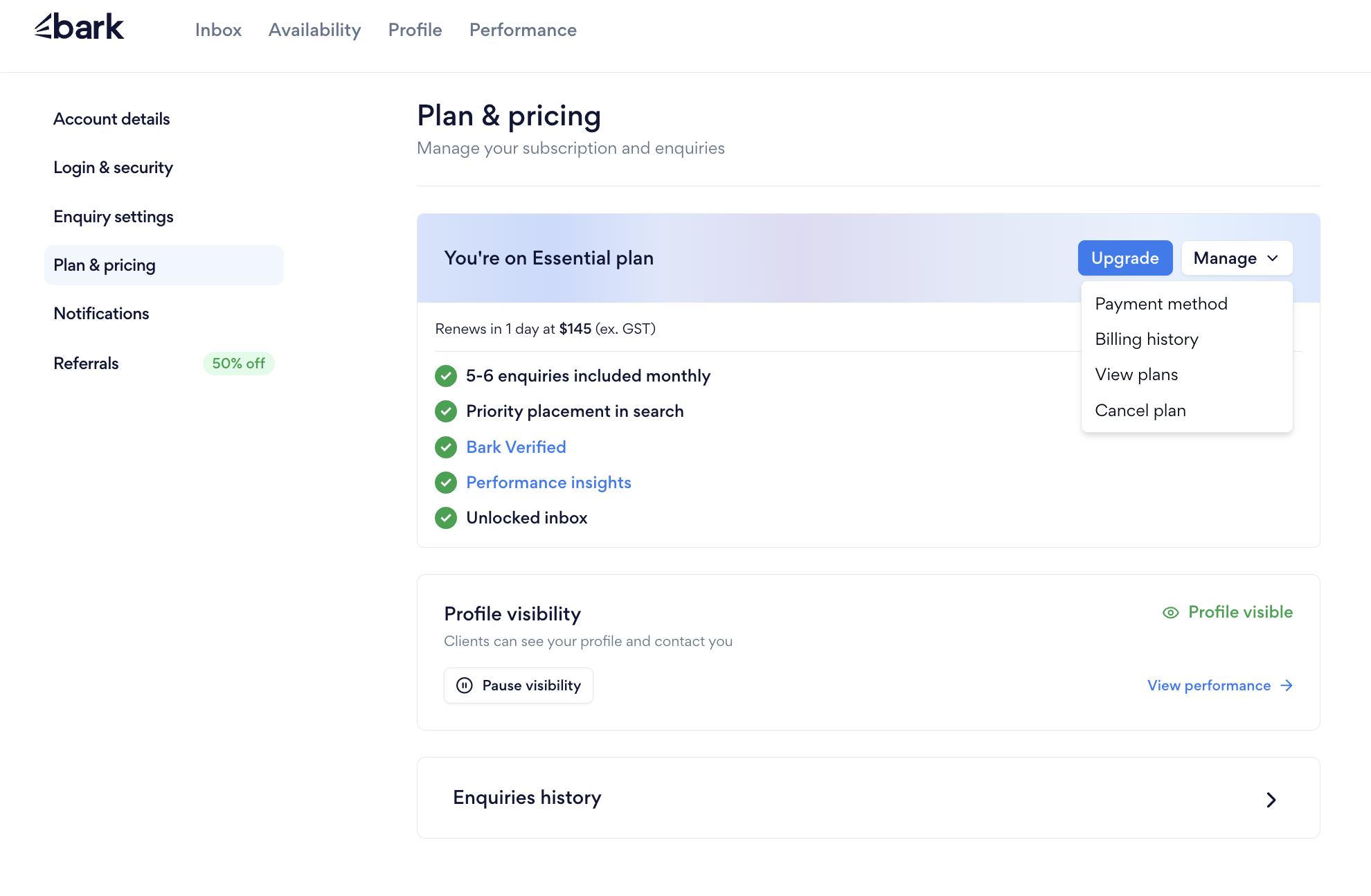Click the check icon beside Unlocked inbox
The height and width of the screenshot is (896, 1371).
[x=446, y=518]
